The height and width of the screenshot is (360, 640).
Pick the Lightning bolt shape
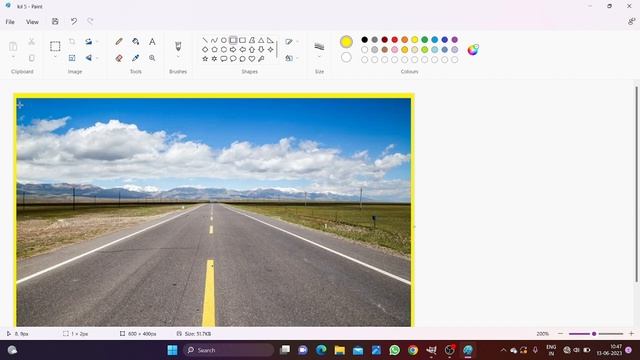click(x=261, y=59)
